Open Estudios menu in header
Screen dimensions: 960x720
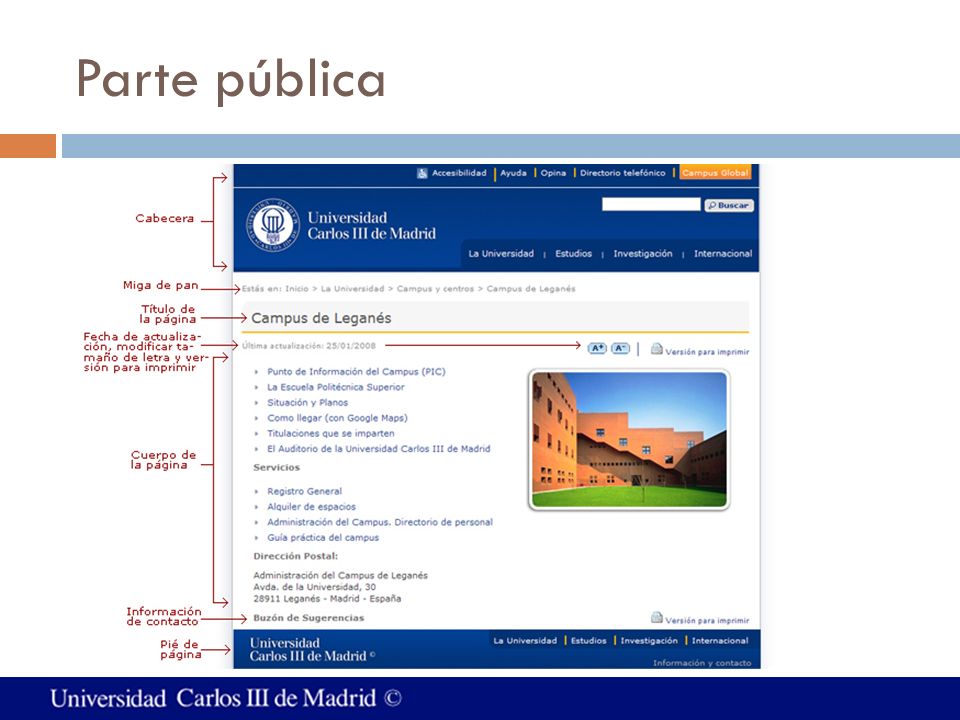pyautogui.click(x=573, y=253)
